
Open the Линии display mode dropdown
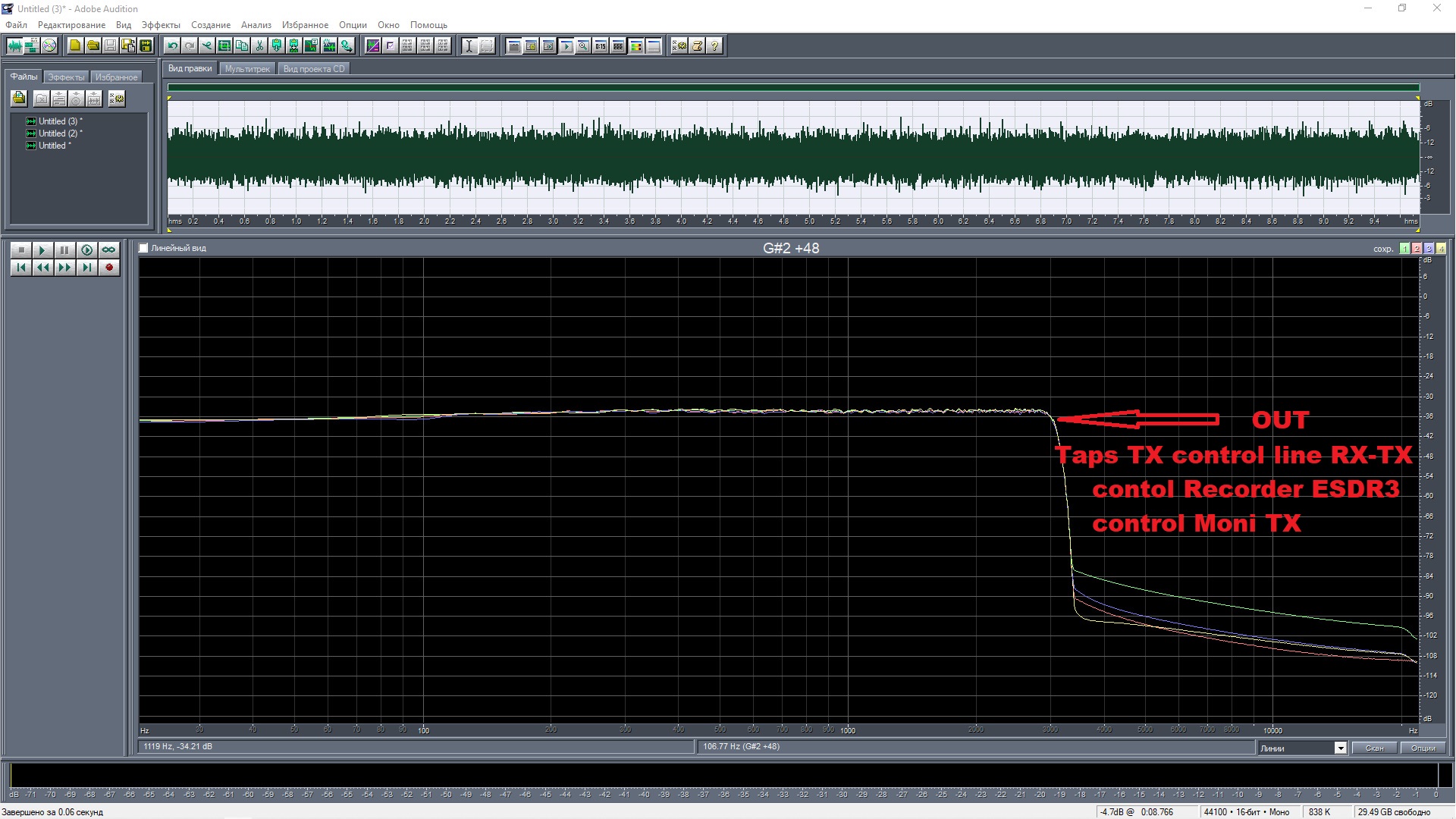pos(1339,747)
